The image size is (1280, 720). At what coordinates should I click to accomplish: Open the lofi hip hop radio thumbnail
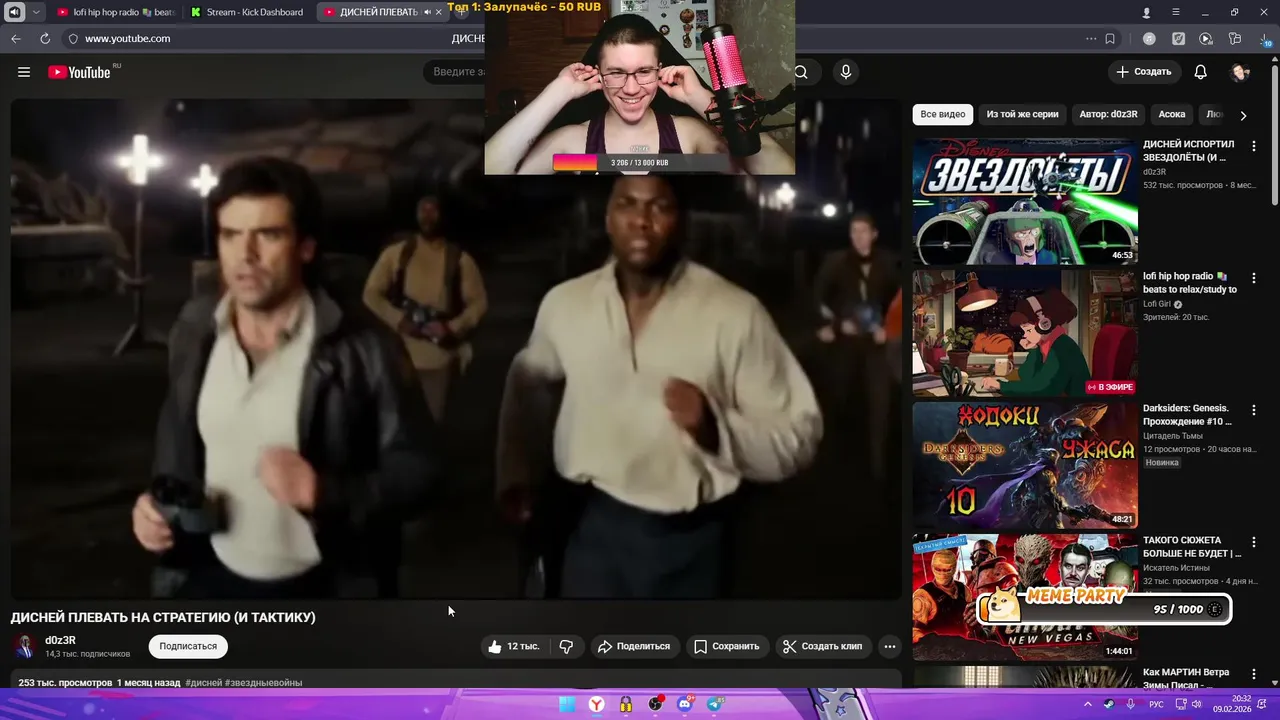pos(1025,333)
